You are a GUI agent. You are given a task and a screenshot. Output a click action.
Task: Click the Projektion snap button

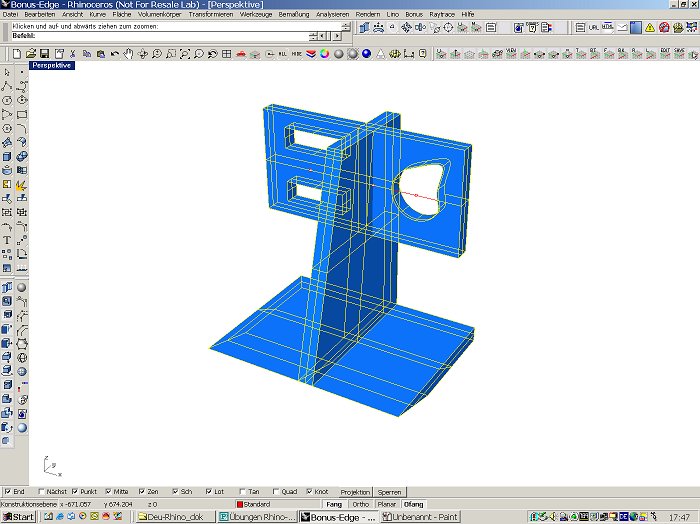click(355, 492)
